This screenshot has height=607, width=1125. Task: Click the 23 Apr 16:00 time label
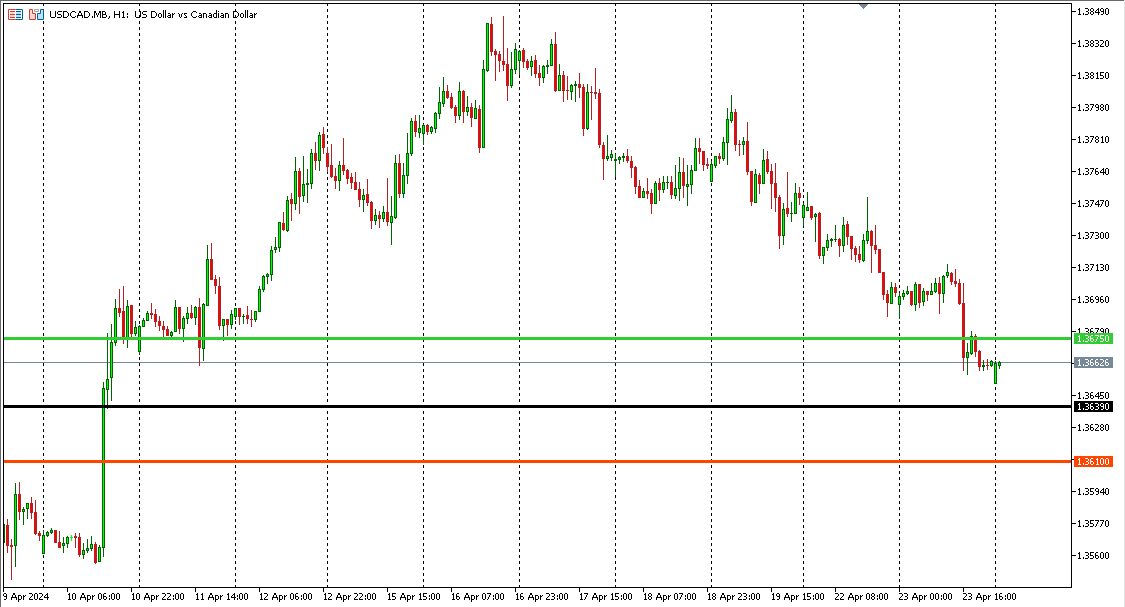989,596
